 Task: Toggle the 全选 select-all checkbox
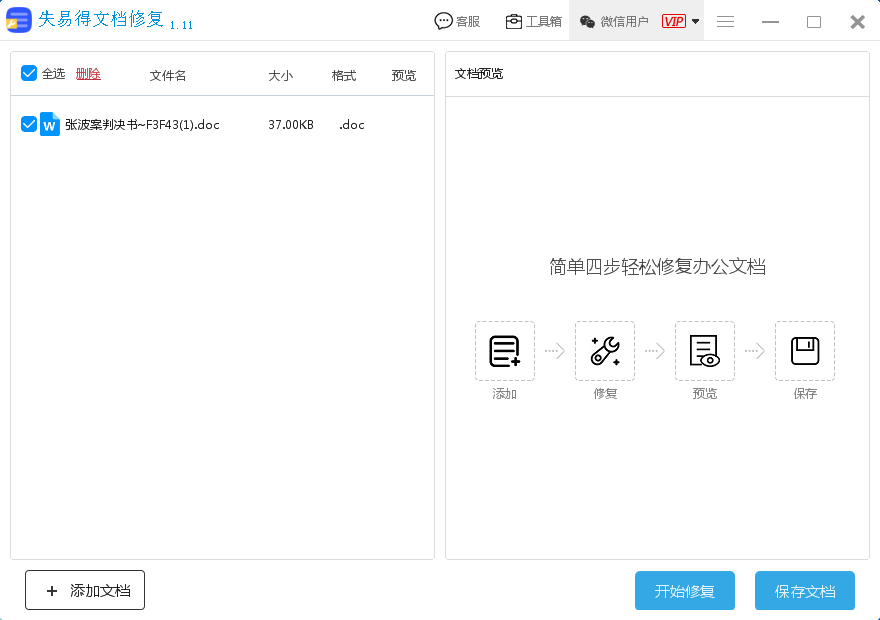pyautogui.click(x=28, y=73)
